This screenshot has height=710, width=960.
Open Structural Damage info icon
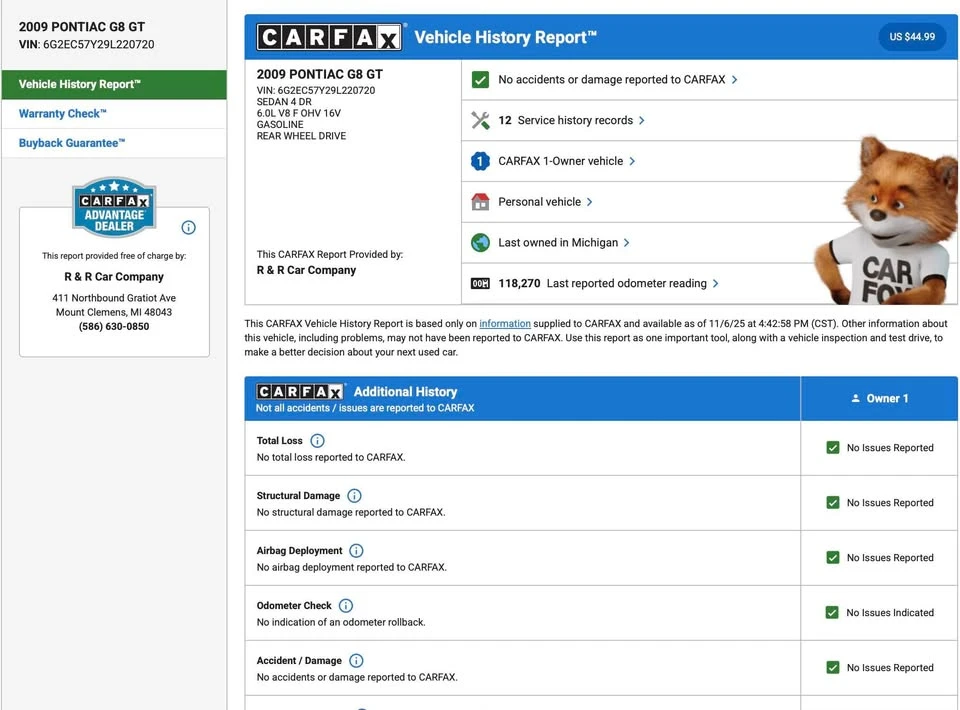(x=354, y=496)
